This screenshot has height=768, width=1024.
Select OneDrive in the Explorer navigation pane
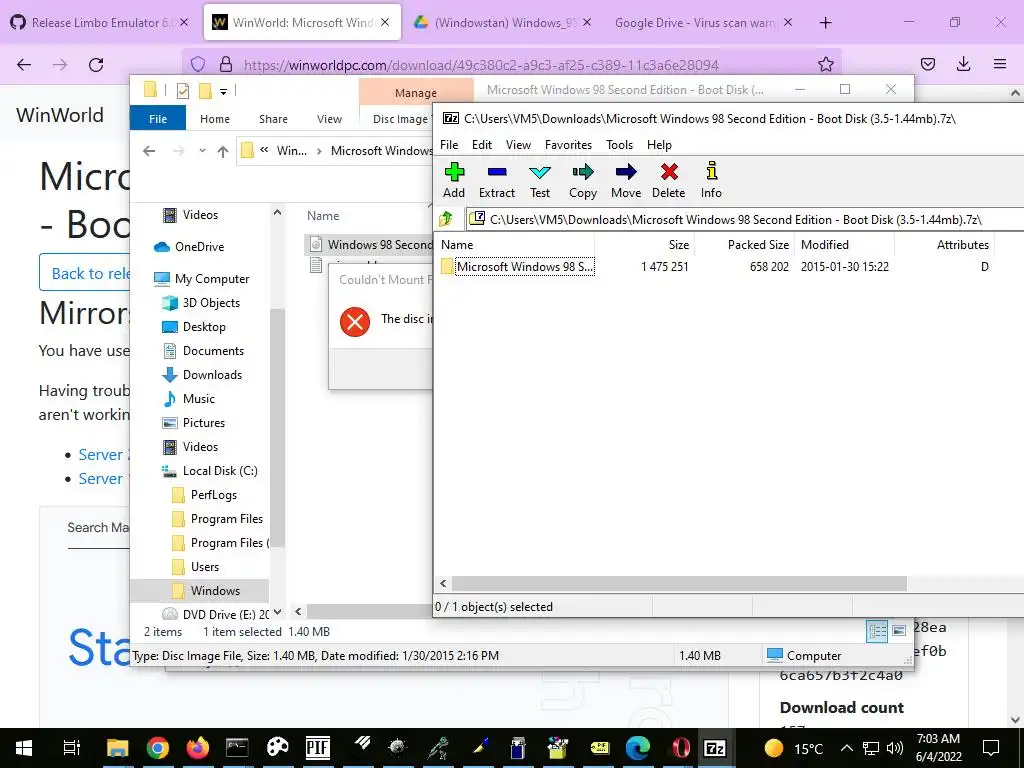pos(189,247)
